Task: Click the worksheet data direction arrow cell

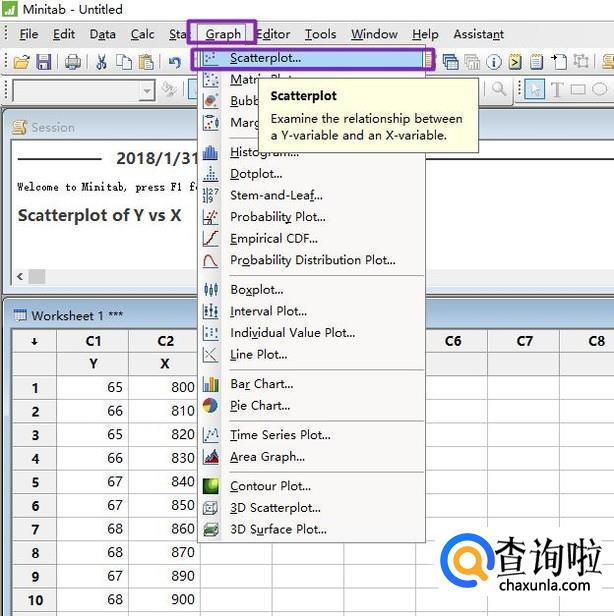Action: pos(35,341)
